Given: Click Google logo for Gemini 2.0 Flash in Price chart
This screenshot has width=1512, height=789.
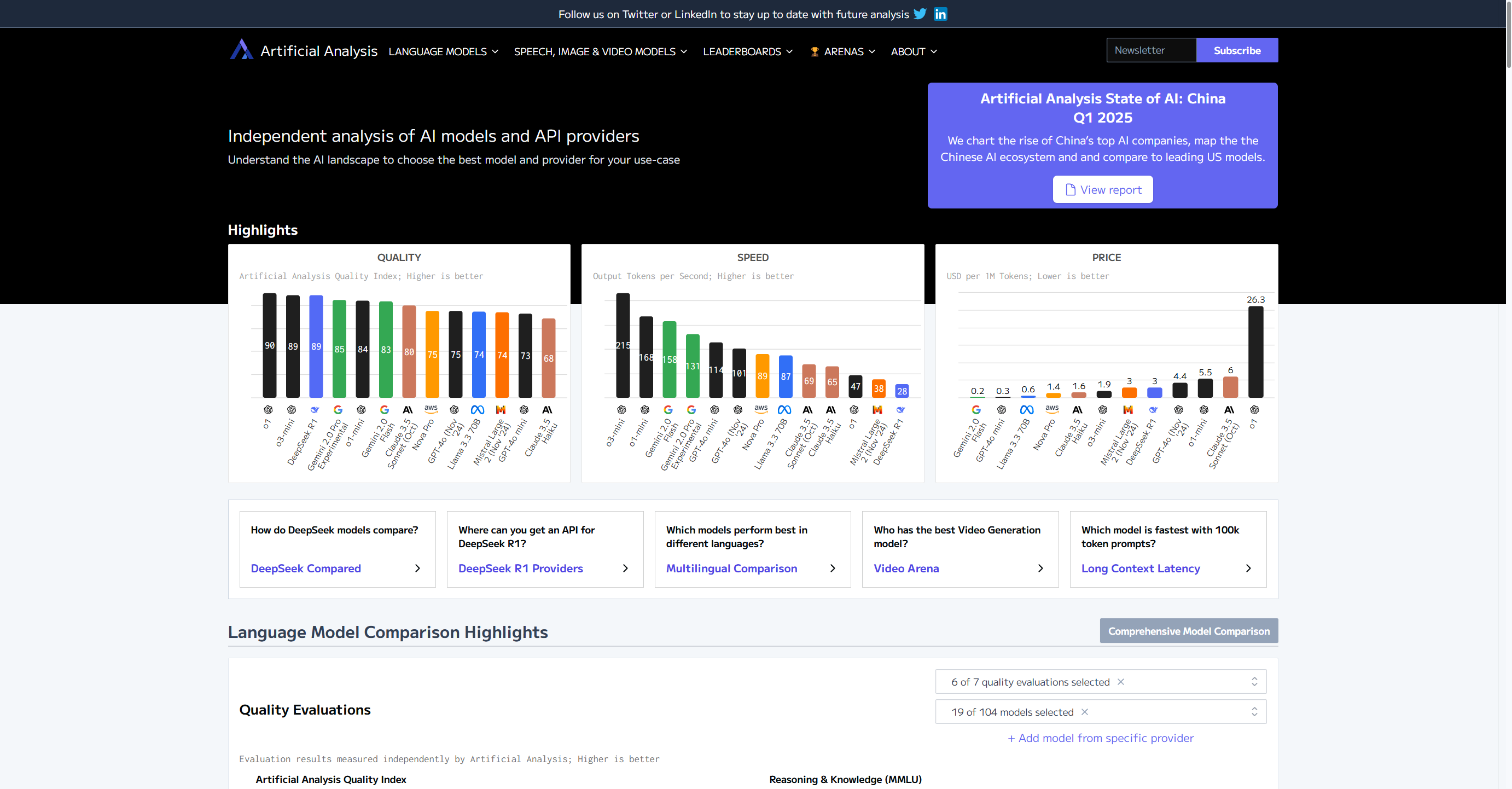Looking at the screenshot, I should point(976,410).
